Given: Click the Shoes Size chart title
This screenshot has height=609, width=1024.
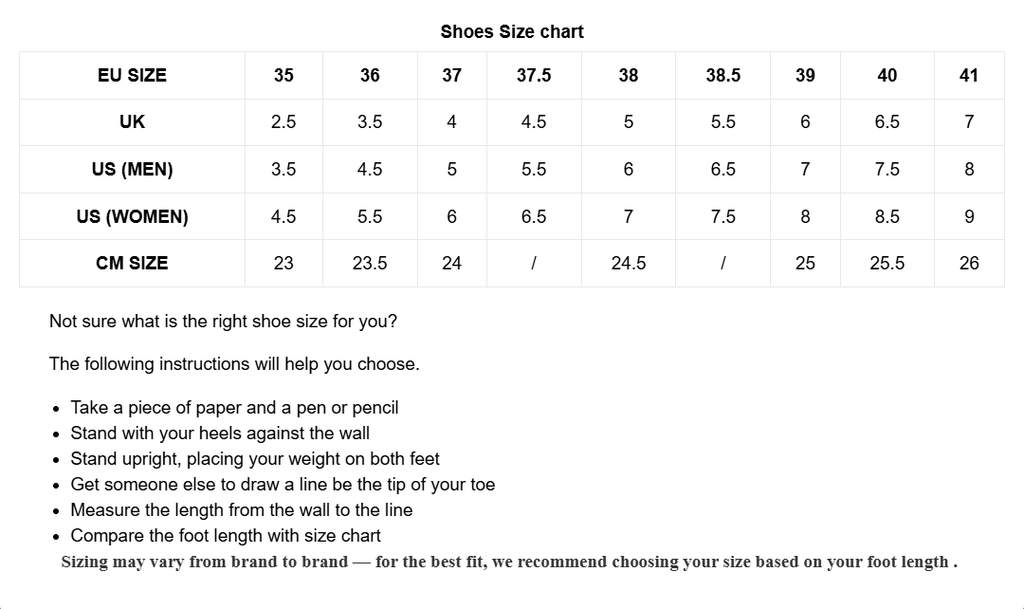Looking at the screenshot, I should [512, 32].
